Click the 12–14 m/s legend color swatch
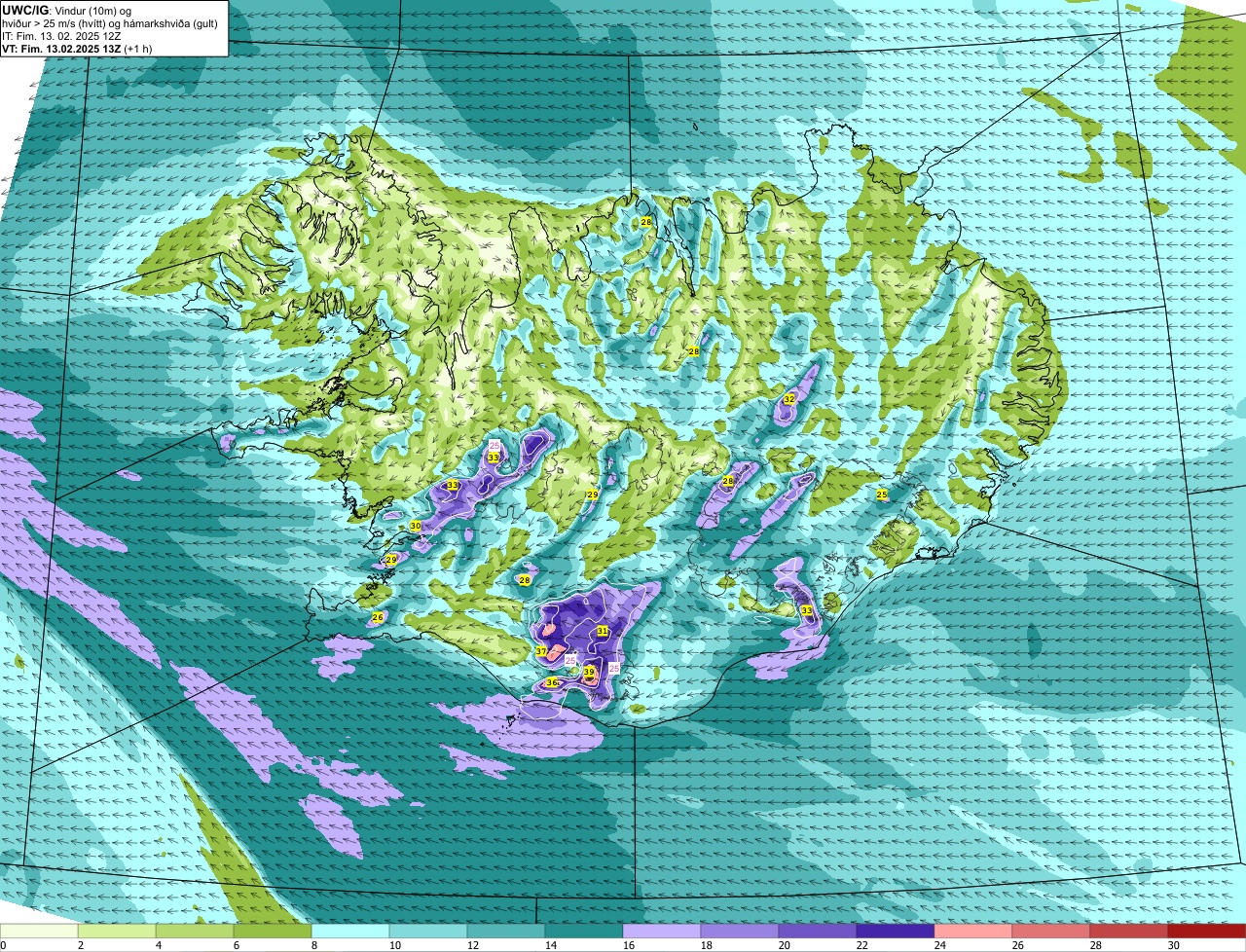 [x=506, y=932]
